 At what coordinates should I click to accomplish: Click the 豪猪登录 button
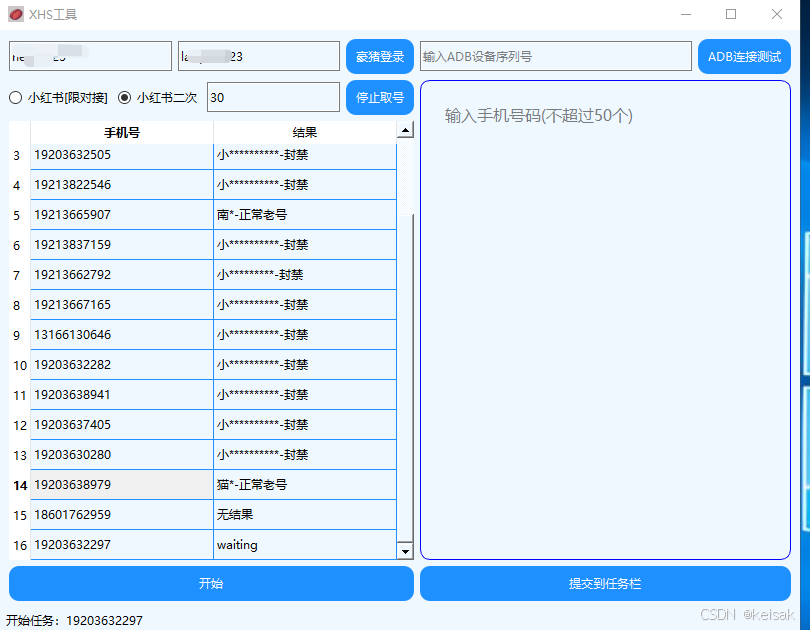pyautogui.click(x=379, y=56)
